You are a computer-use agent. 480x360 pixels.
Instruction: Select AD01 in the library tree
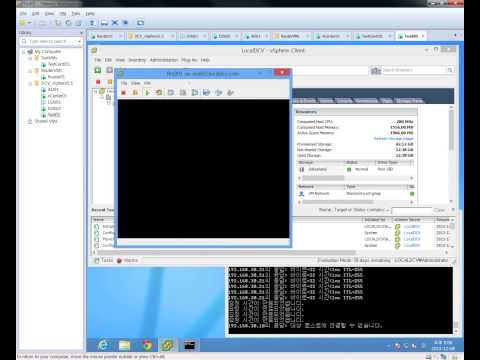tap(53, 89)
